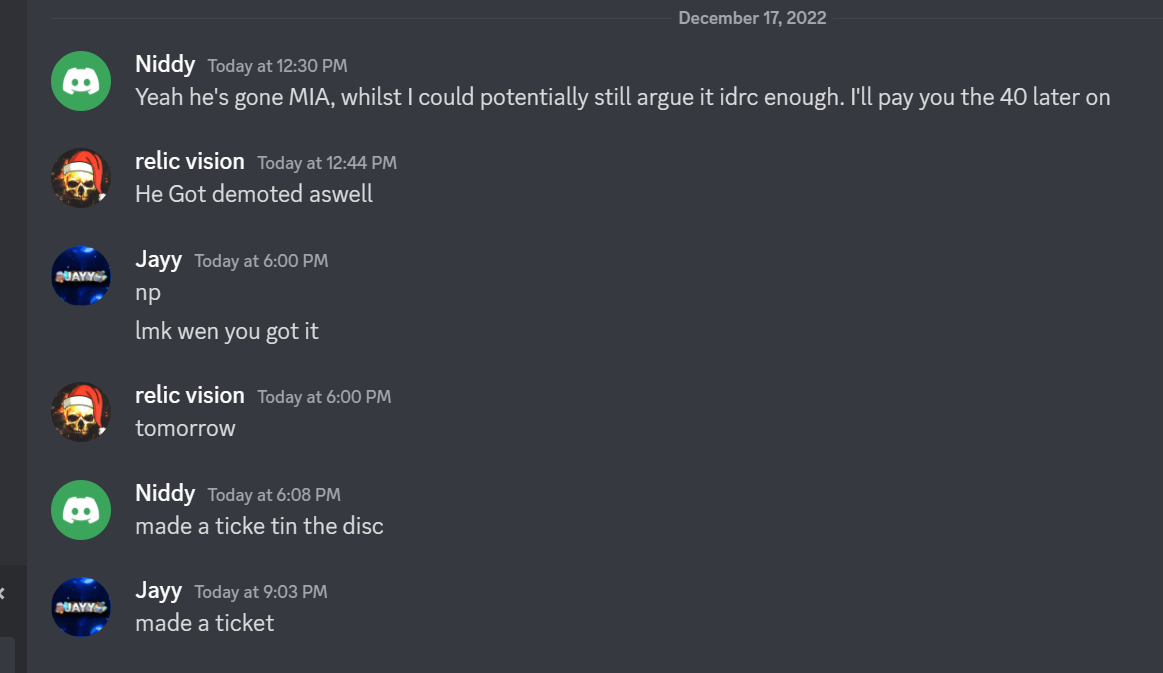Screen dimensions: 1163x673
Task: Select the message 'He Got demoted aswell'
Action: (x=254, y=194)
